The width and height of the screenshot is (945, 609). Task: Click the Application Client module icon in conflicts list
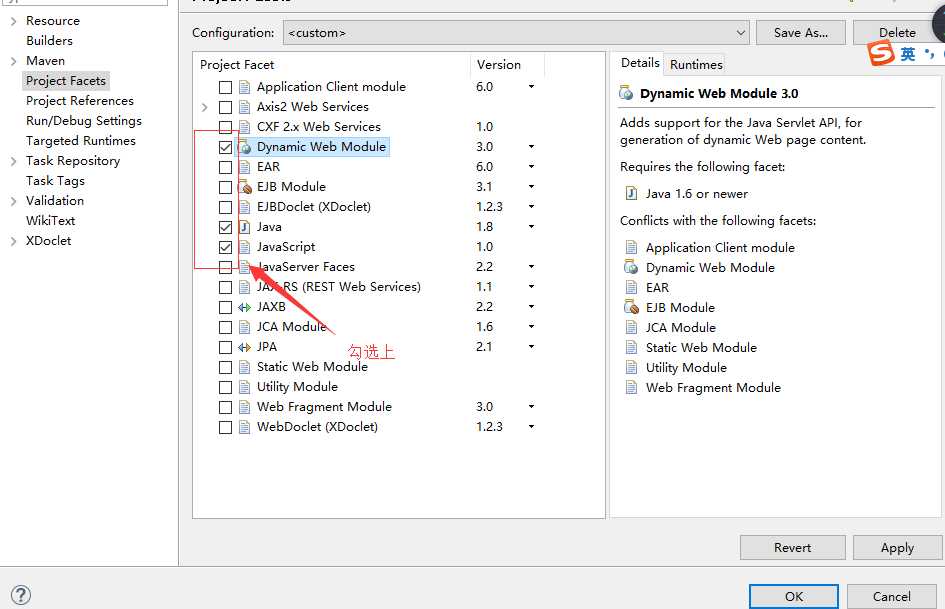(x=631, y=247)
